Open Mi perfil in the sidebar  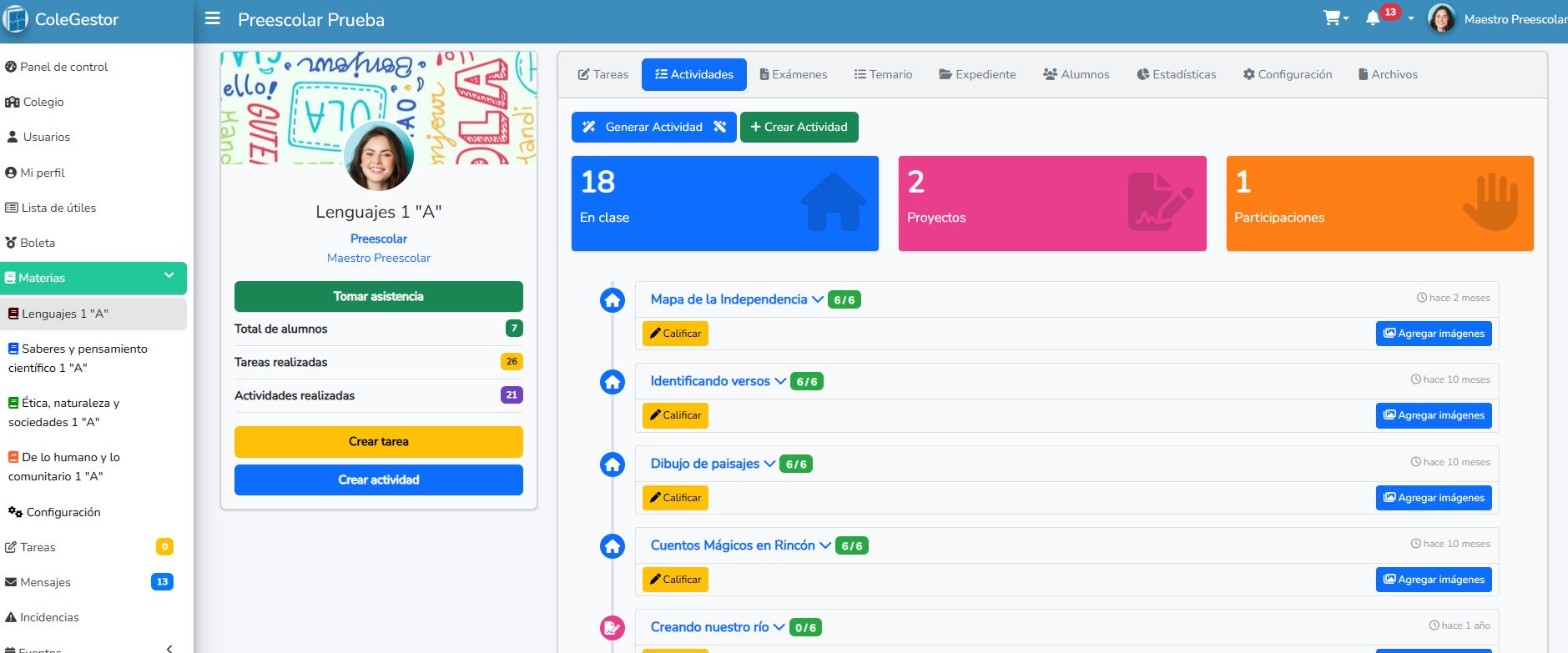tap(35, 173)
